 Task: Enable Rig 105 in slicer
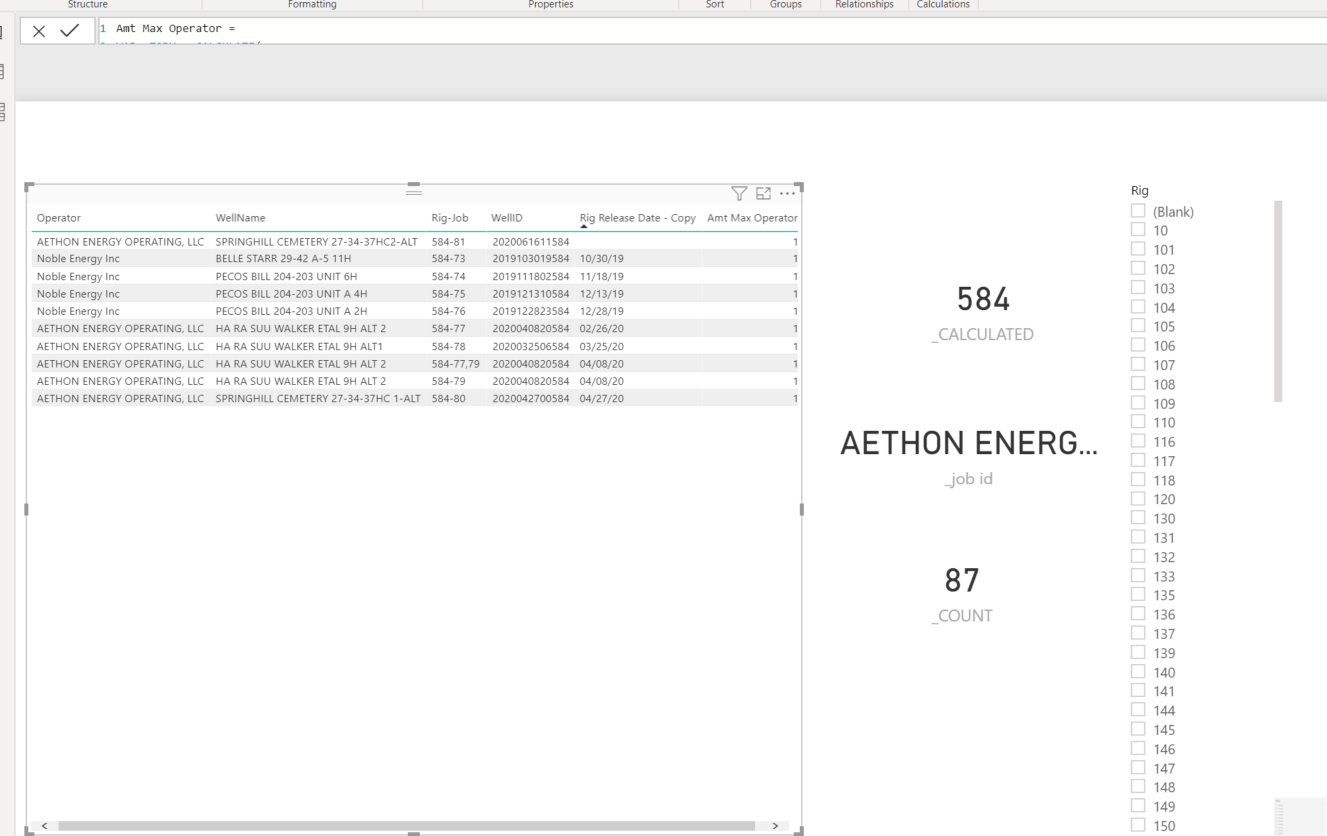pyautogui.click(x=1138, y=326)
